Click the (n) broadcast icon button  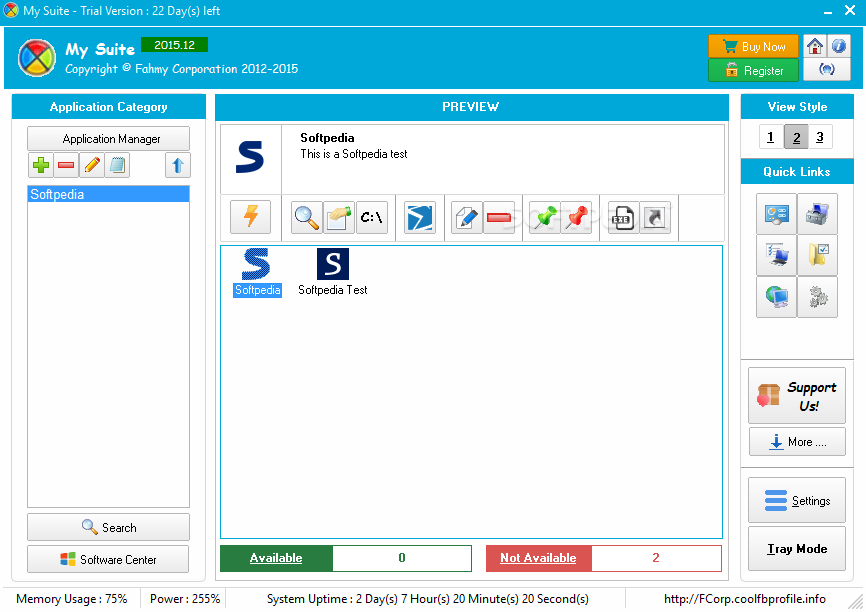coord(827,70)
